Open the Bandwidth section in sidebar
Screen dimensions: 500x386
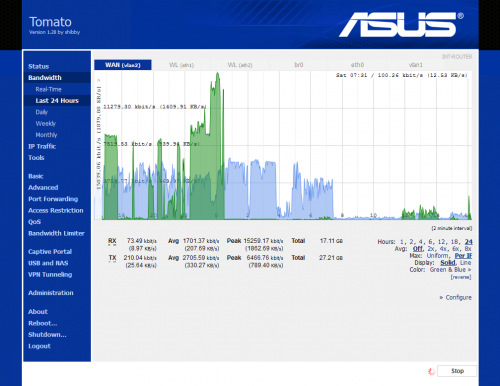click(x=45, y=78)
